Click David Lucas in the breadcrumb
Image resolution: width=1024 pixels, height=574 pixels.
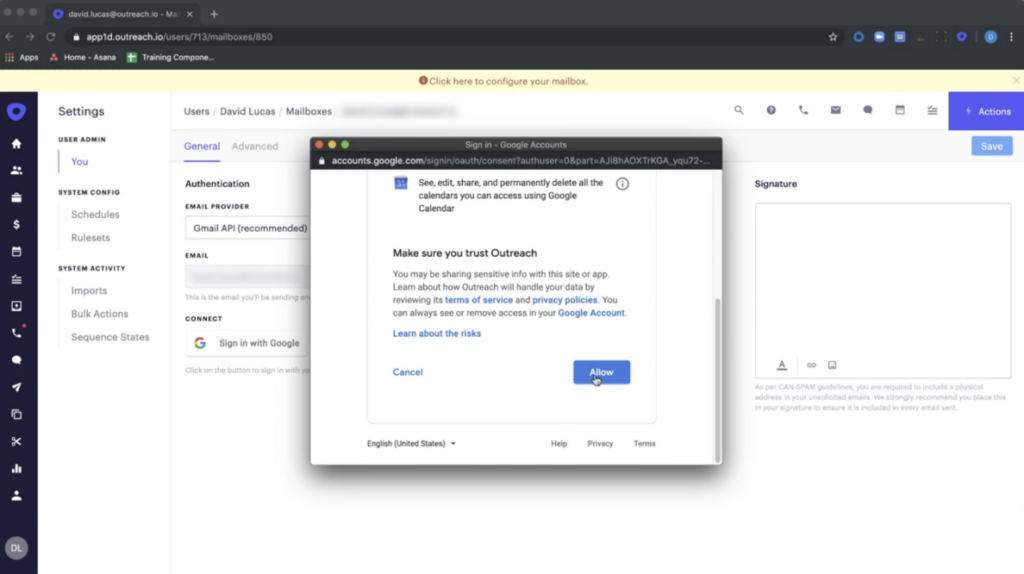coord(248,111)
